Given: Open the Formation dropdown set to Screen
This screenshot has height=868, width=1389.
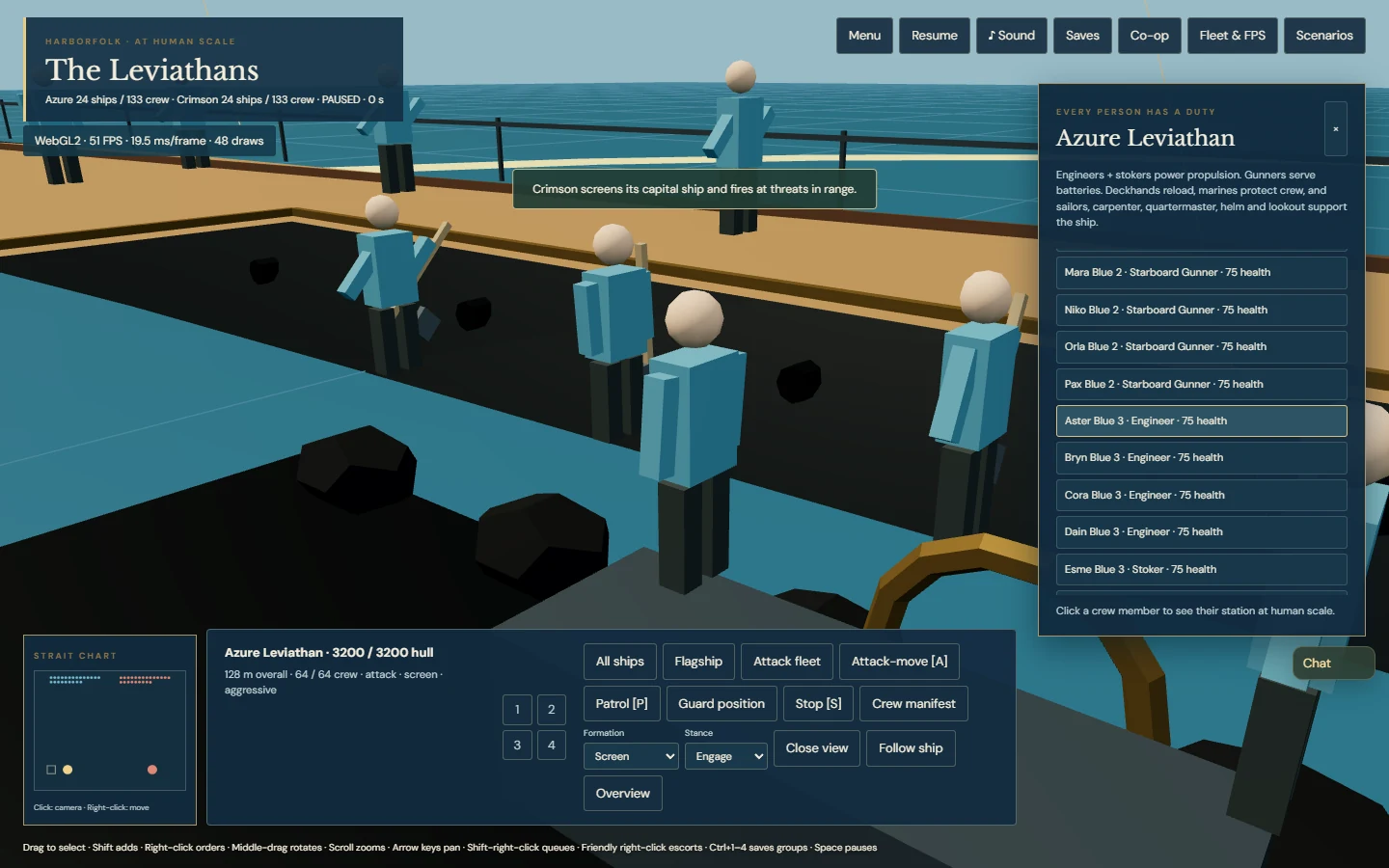Looking at the screenshot, I should point(631,756).
